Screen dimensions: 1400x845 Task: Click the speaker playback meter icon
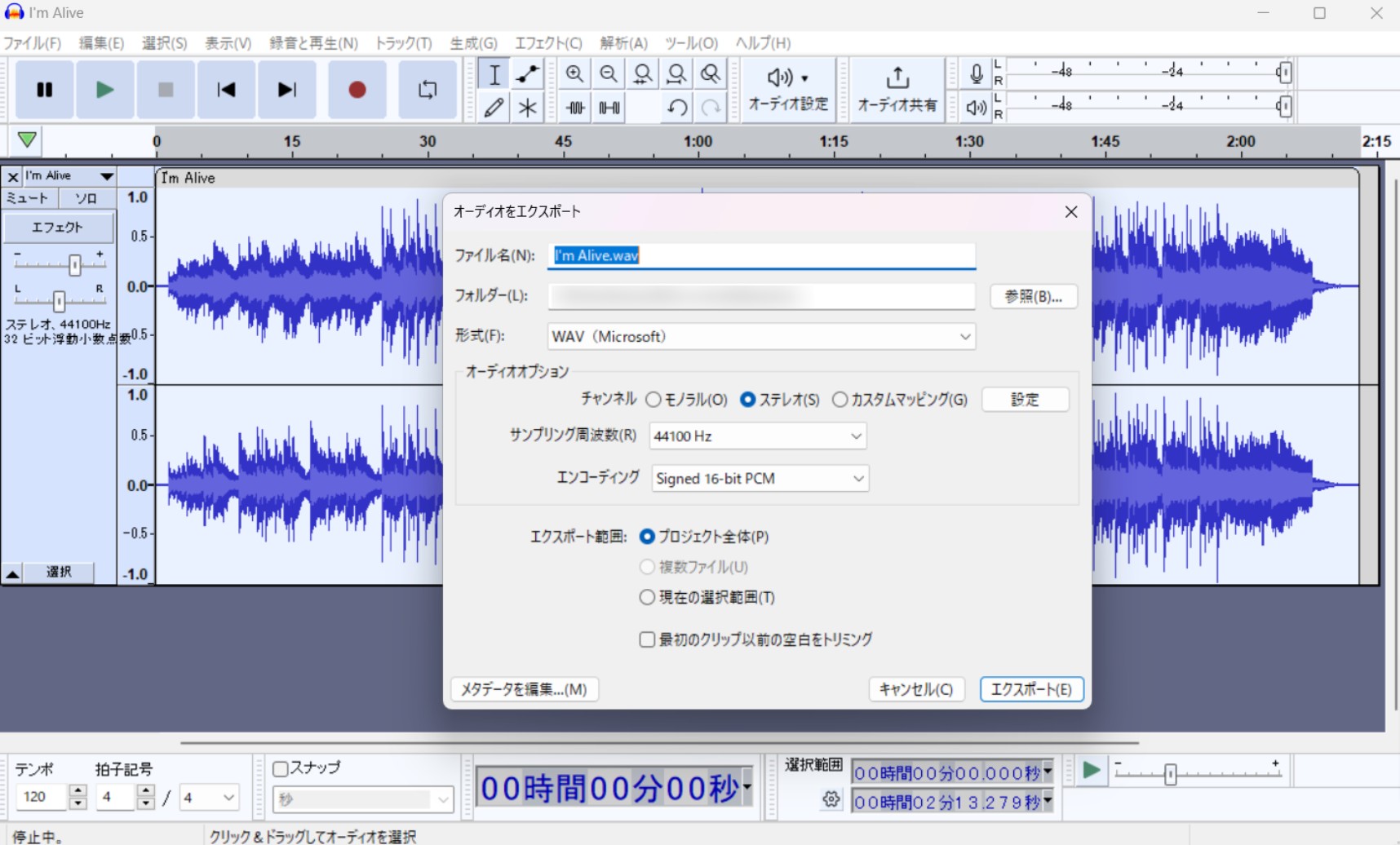(x=976, y=107)
